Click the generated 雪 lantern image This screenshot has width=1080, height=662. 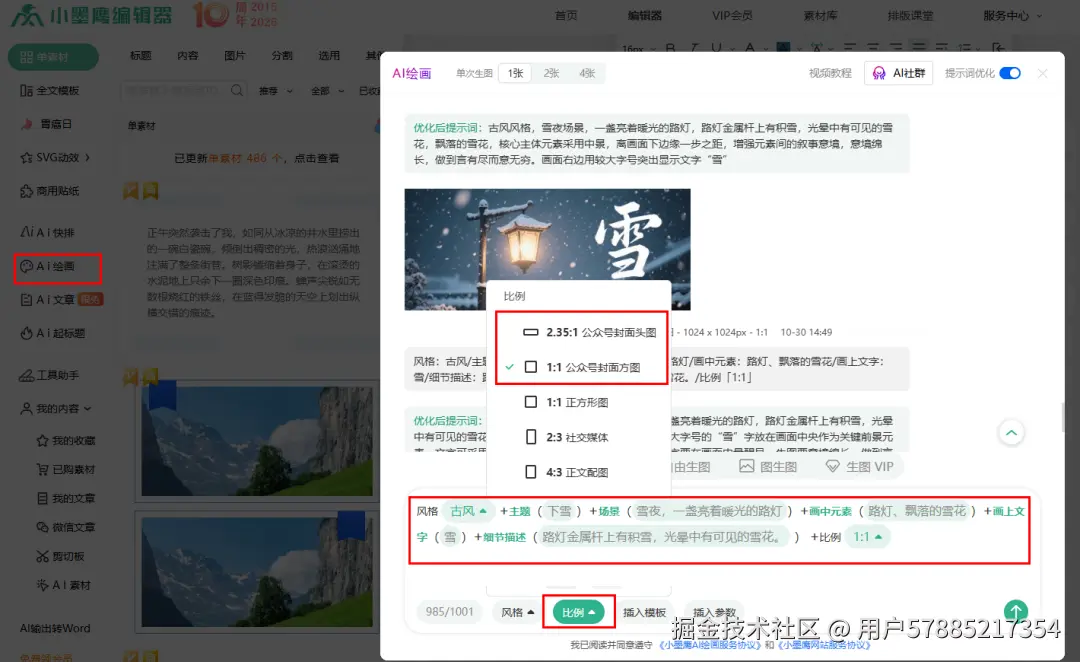pyautogui.click(x=547, y=249)
